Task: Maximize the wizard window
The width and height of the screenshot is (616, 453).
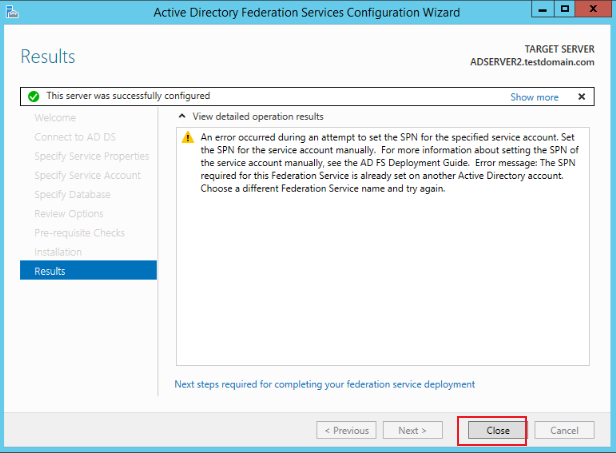Action: tap(565, 9)
